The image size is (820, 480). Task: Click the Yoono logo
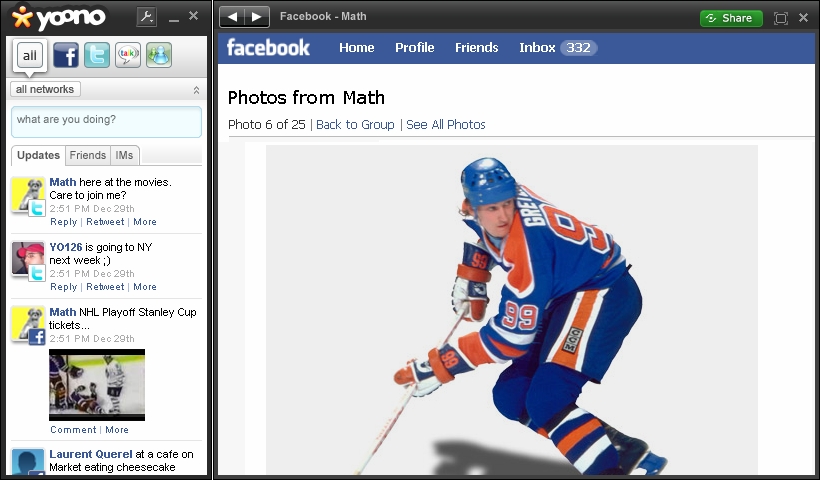58,17
